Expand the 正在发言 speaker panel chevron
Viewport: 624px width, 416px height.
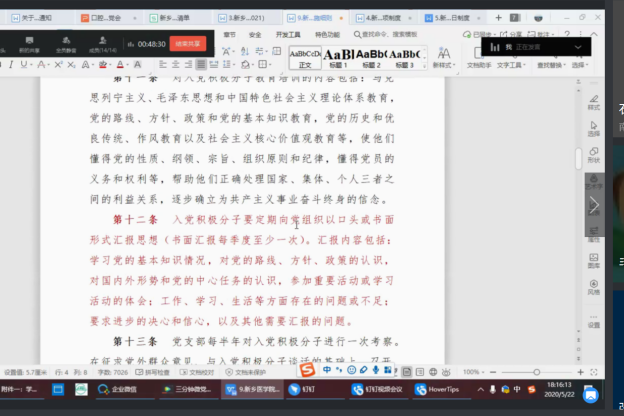point(578,47)
